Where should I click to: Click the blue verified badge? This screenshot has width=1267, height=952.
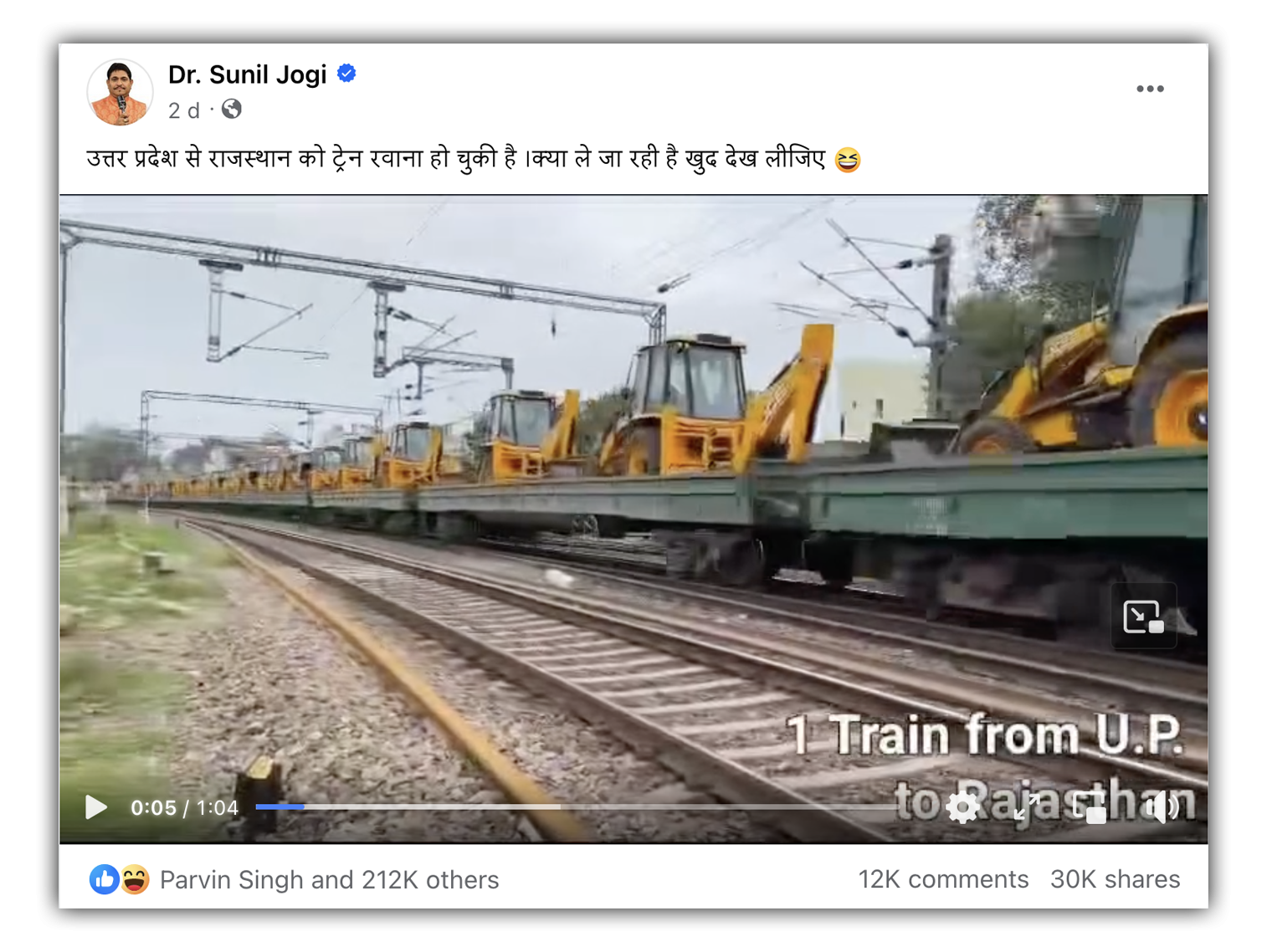click(x=346, y=74)
